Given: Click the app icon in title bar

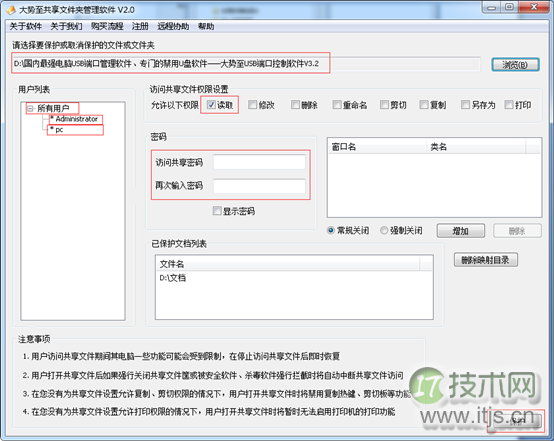Looking at the screenshot, I should tap(11, 10).
